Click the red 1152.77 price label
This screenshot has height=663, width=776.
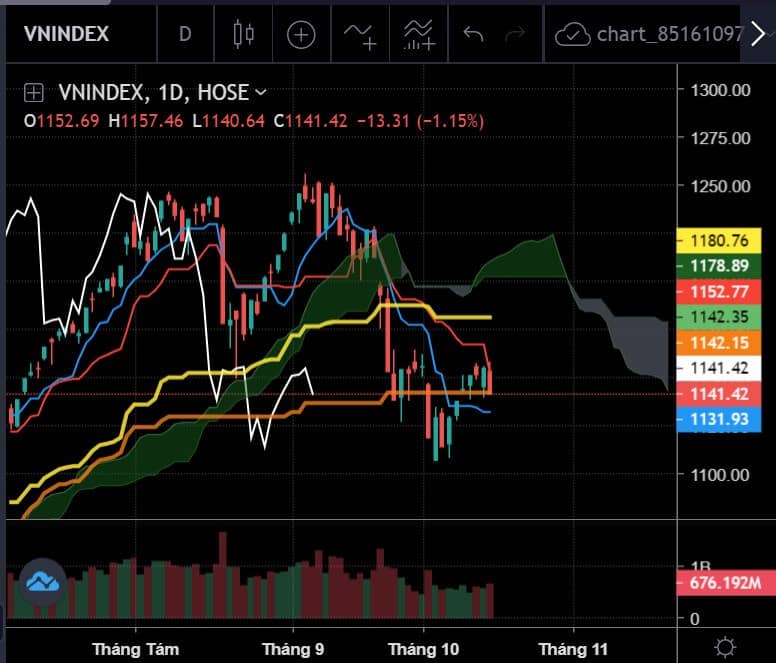point(719,292)
